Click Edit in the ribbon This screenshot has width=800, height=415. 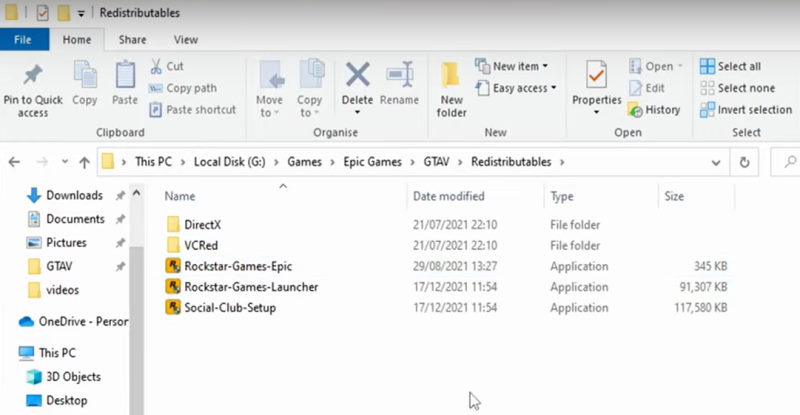pos(646,88)
